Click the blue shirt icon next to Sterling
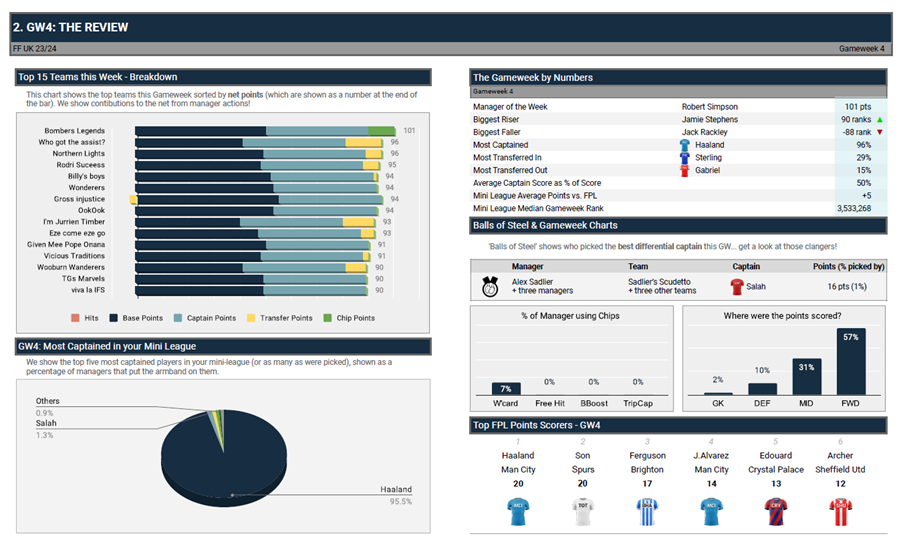This screenshot has width=903, height=544. (x=685, y=158)
